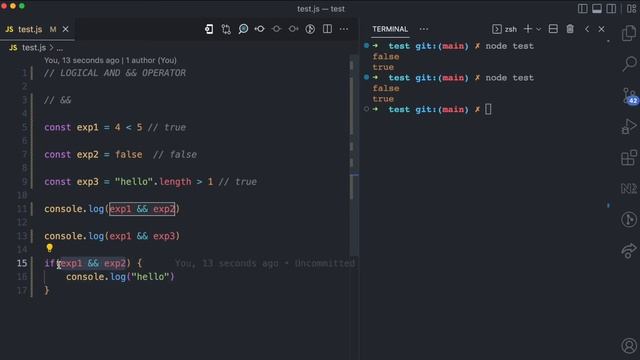This screenshot has width=640, height=360.
Task: Open the Extensions view
Action: tap(629, 158)
